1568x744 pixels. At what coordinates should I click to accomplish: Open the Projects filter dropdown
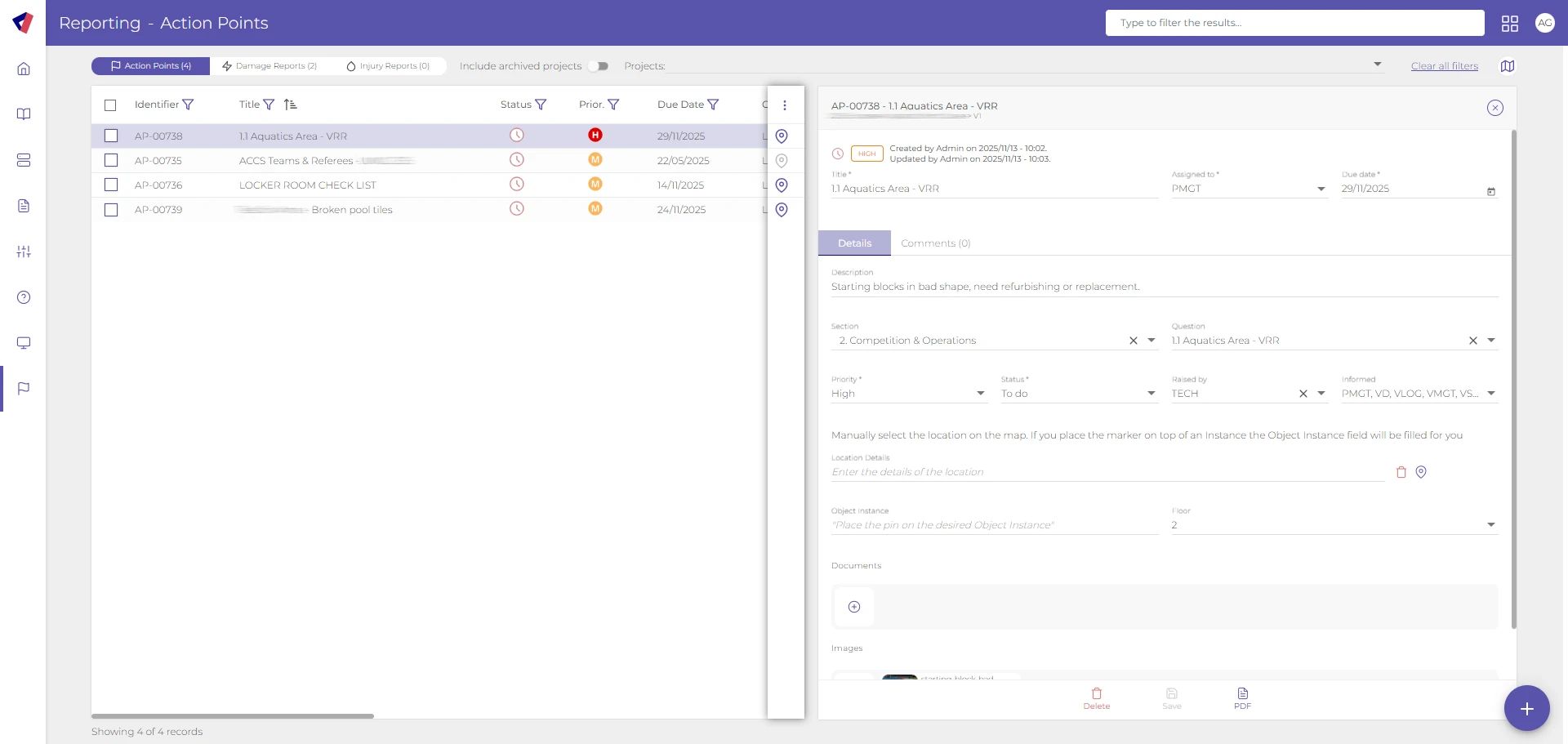[1377, 65]
